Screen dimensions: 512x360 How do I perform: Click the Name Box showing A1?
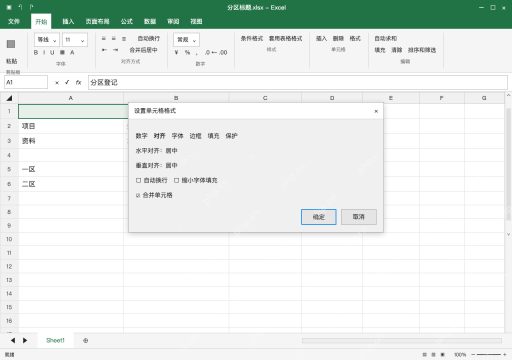[x=26, y=82]
